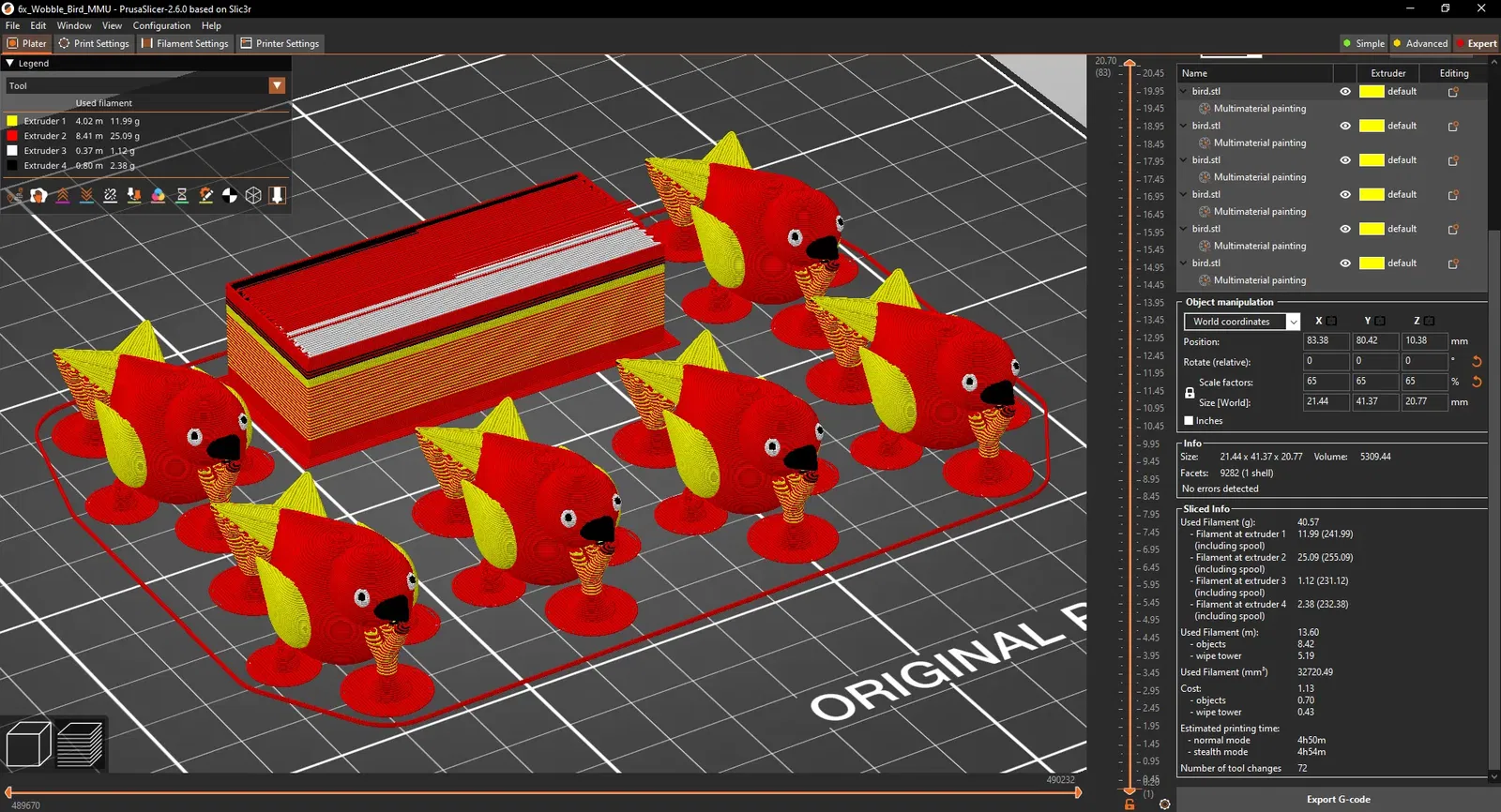
Task: Click the scale factors lock icon
Action: pos(1190,393)
